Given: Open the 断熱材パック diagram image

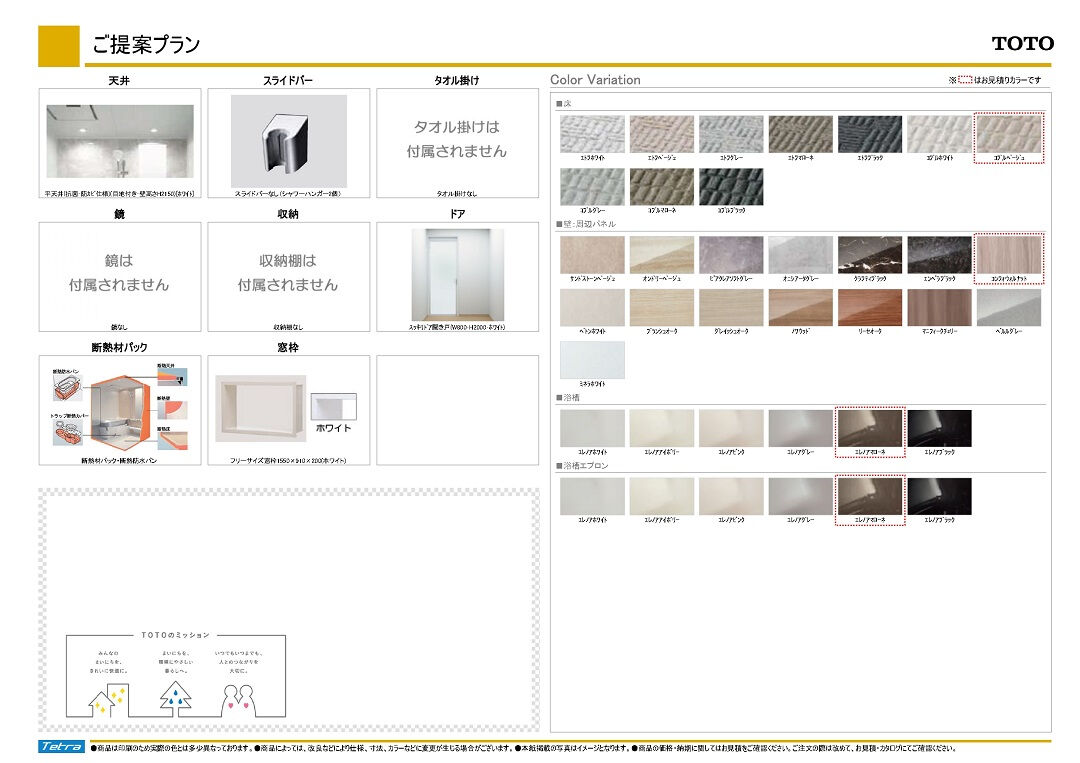Looking at the screenshot, I should [120, 408].
